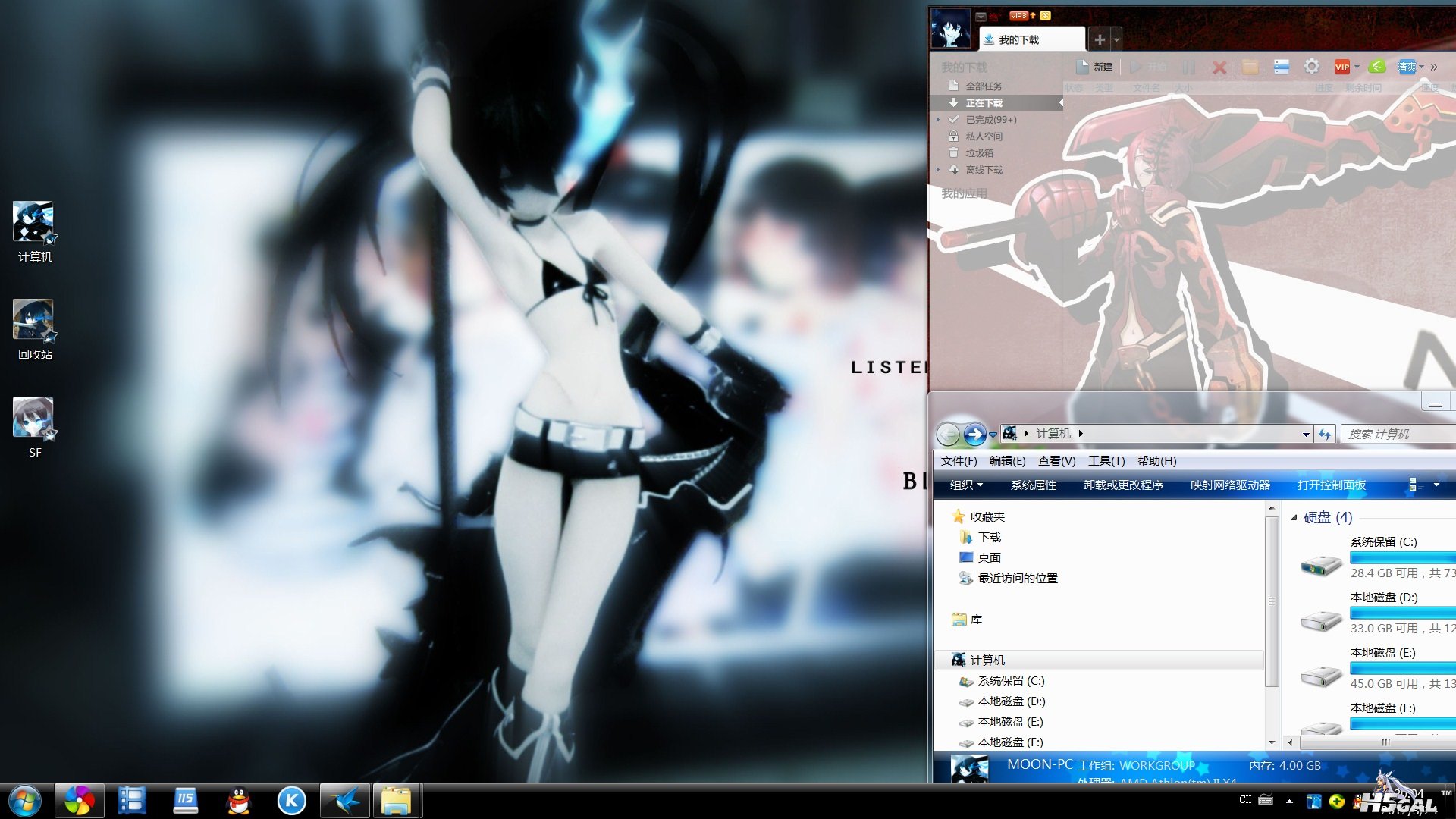Click the green bird icon in Thunder toolbar
1456x819 pixels.
click(1377, 67)
